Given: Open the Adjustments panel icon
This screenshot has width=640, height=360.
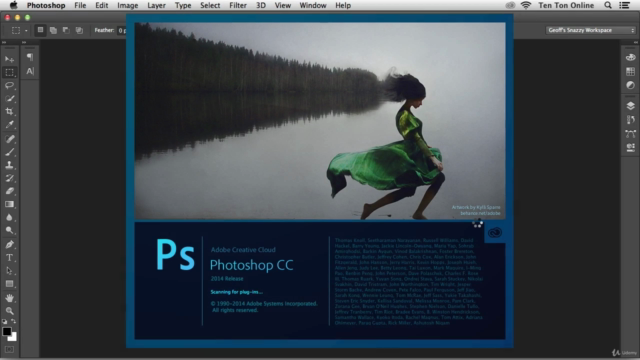Looking at the screenshot, I should point(630,85).
